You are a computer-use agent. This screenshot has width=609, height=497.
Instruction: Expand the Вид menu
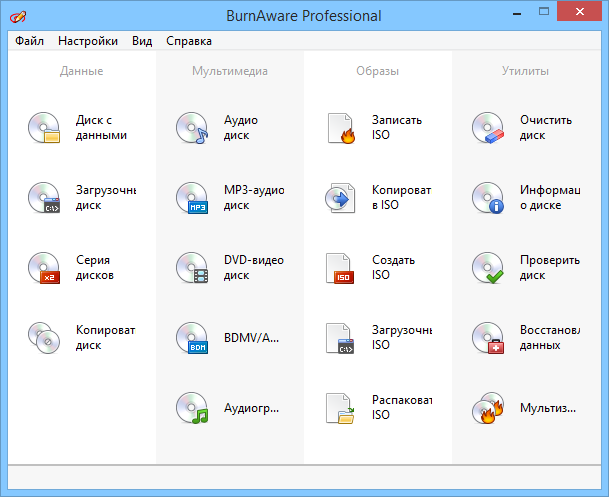coord(142,41)
